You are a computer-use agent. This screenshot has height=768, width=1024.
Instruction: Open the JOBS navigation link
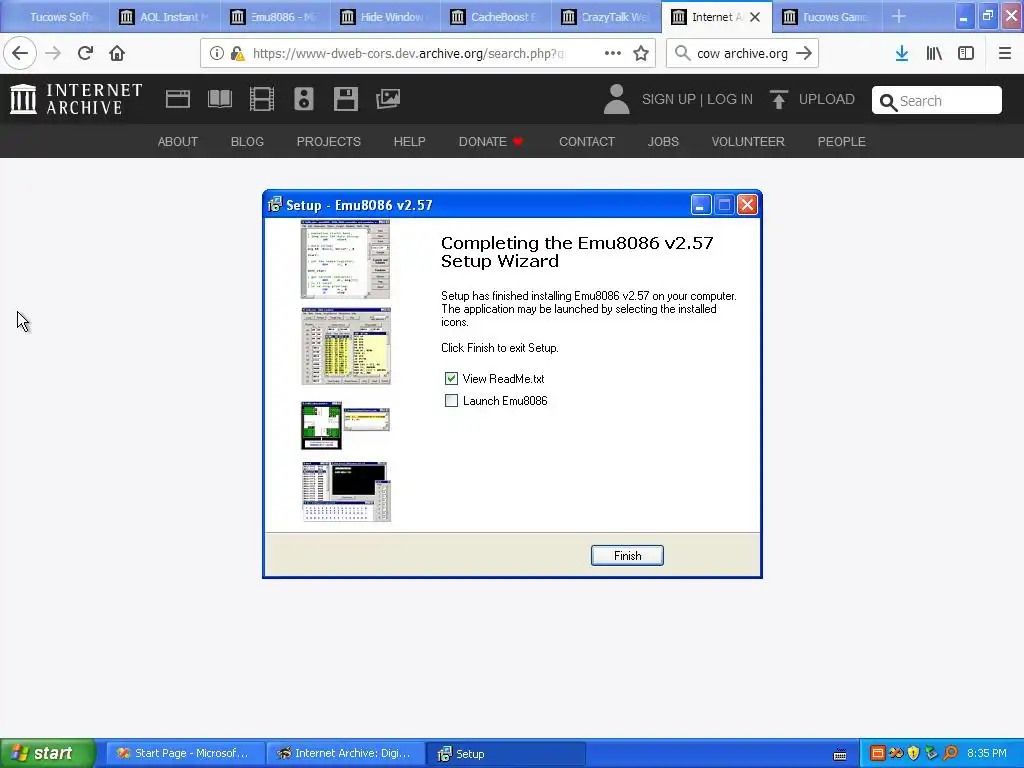pyautogui.click(x=663, y=142)
